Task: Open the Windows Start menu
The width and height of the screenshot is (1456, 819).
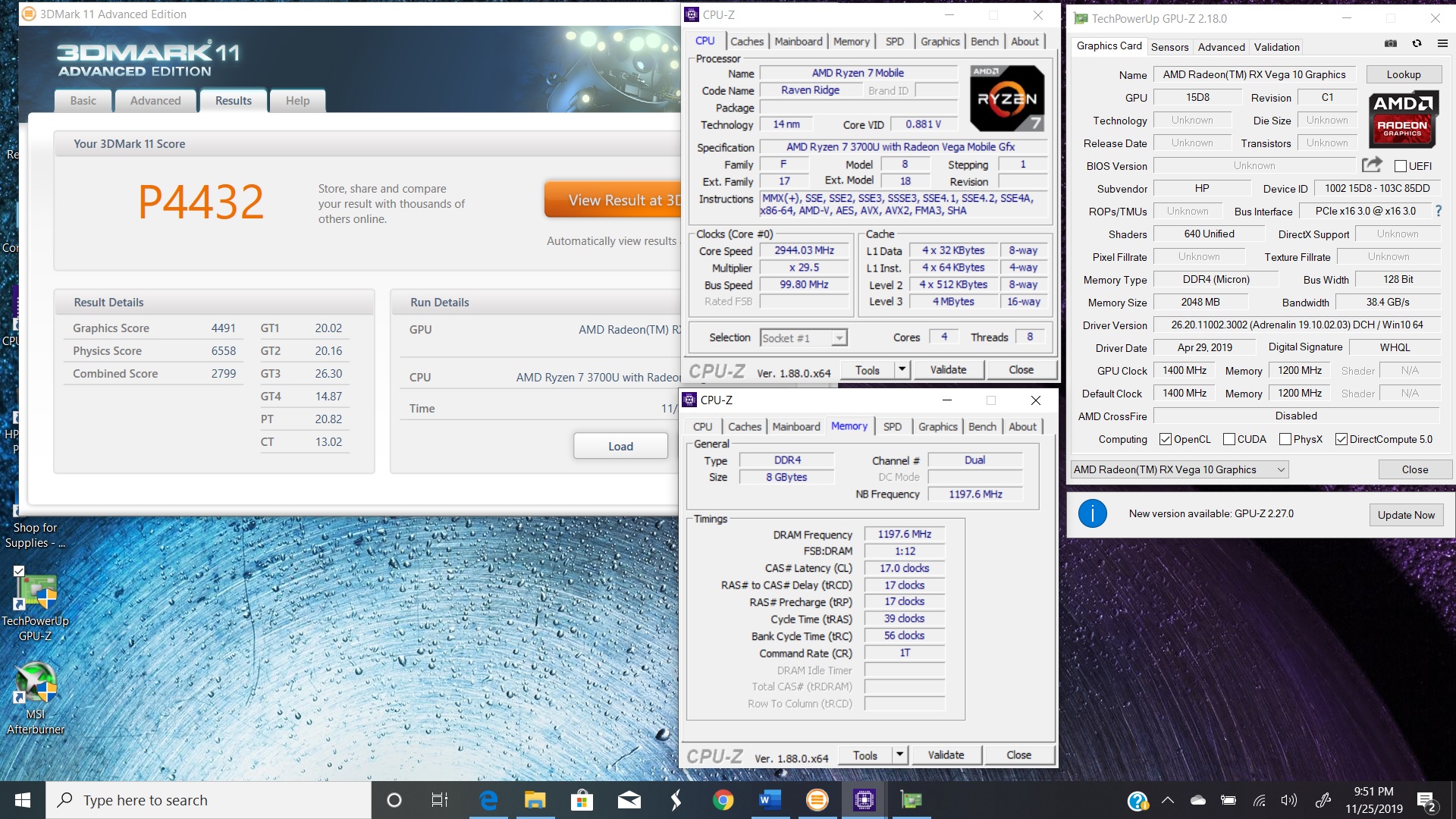Action: [23, 800]
